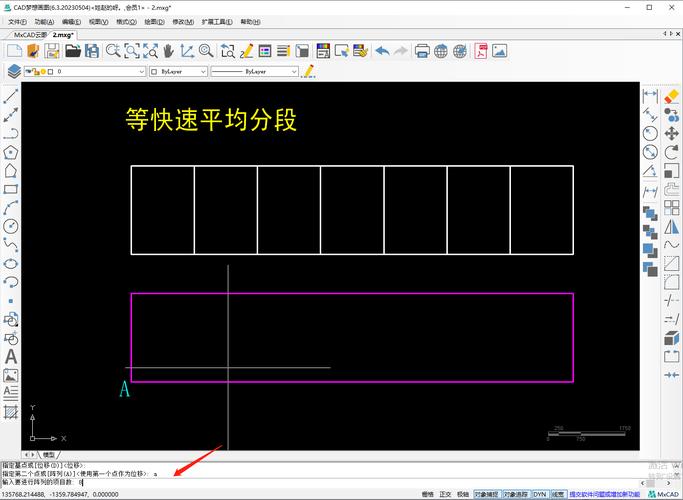Screen dimensions: 683x500
Task: Switch to the 2.mxg* document tab
Action: [x=65, y=34]
